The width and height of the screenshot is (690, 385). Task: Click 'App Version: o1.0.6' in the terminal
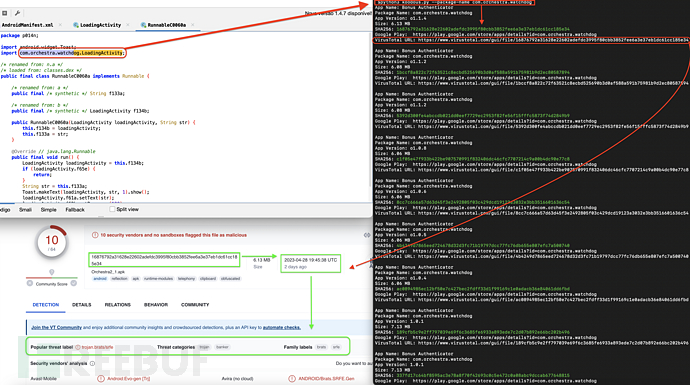[400, 191]
